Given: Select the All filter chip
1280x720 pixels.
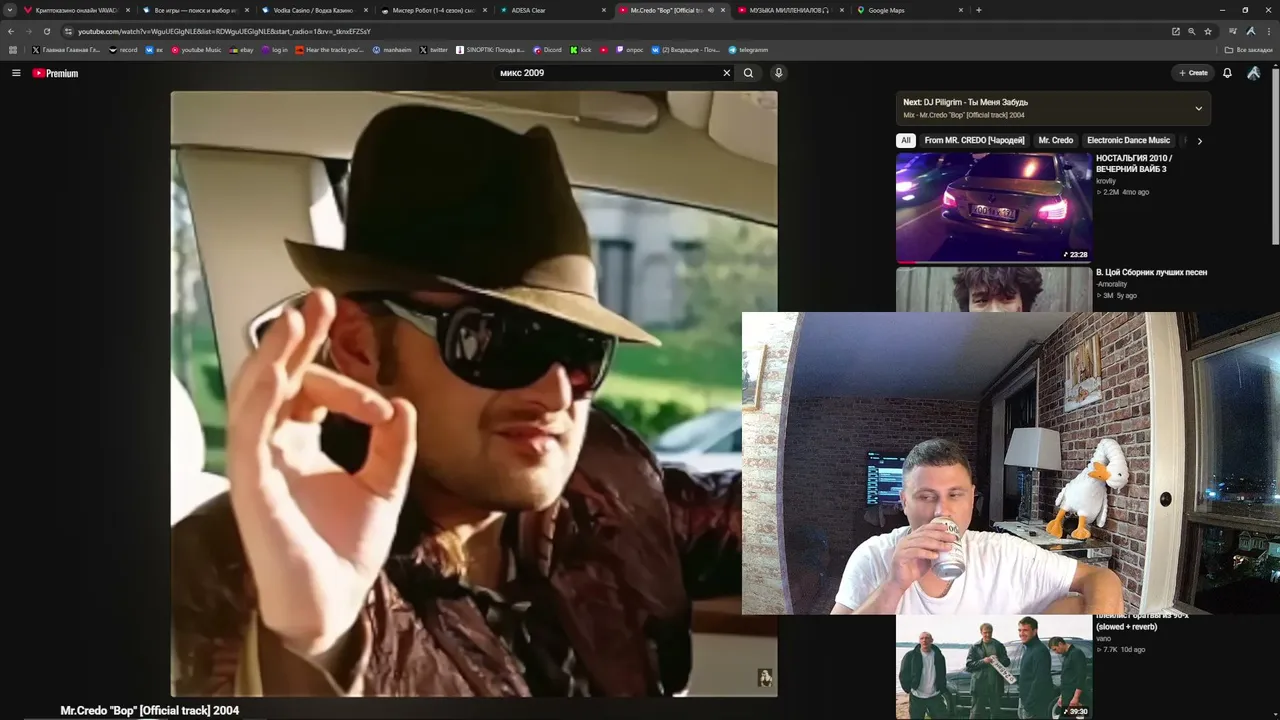Looking at the screenshot, I should (x=906, y=141).
